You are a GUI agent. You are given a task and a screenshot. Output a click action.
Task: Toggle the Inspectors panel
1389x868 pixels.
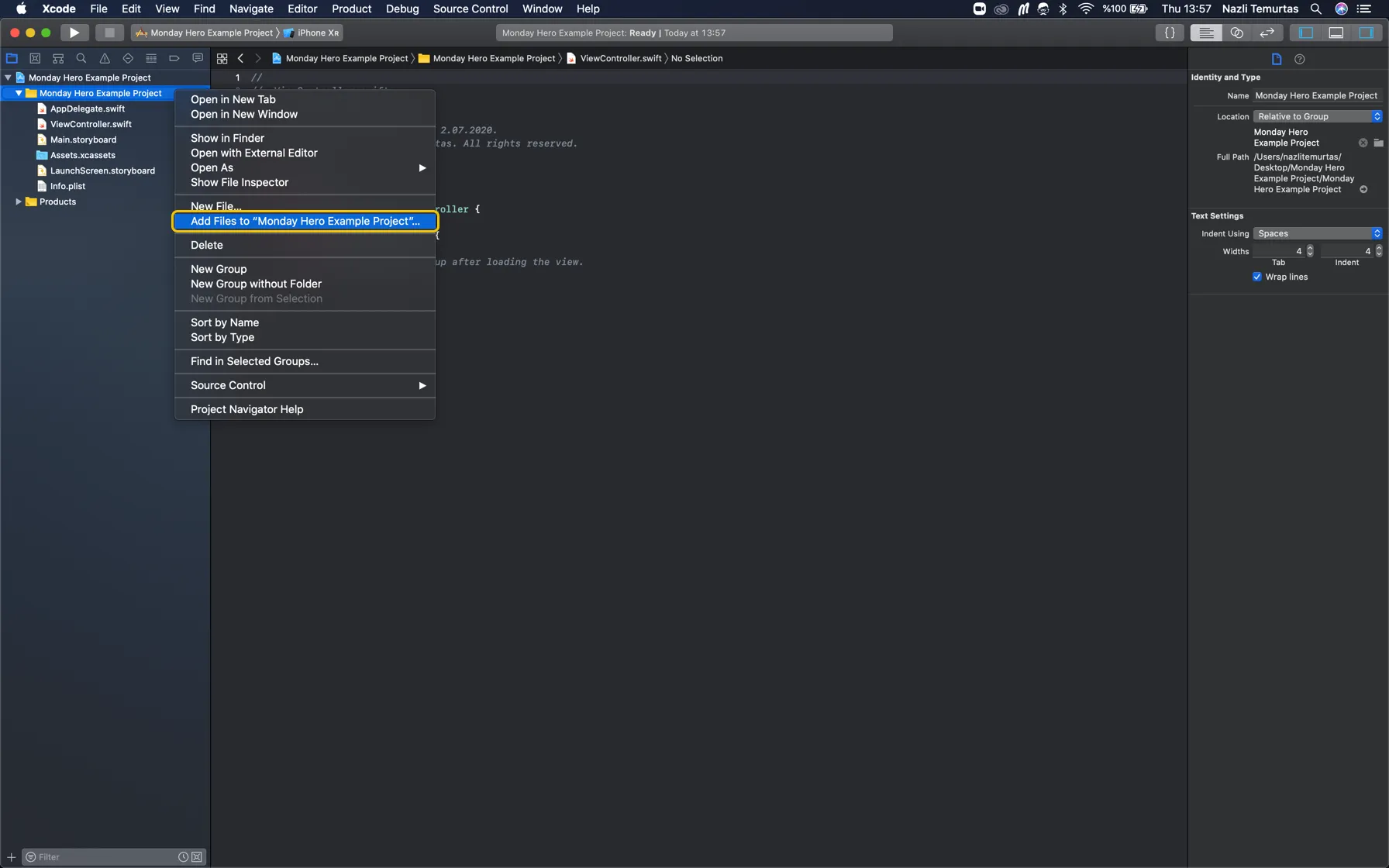pyautogui.click(x=1367, y=33)
